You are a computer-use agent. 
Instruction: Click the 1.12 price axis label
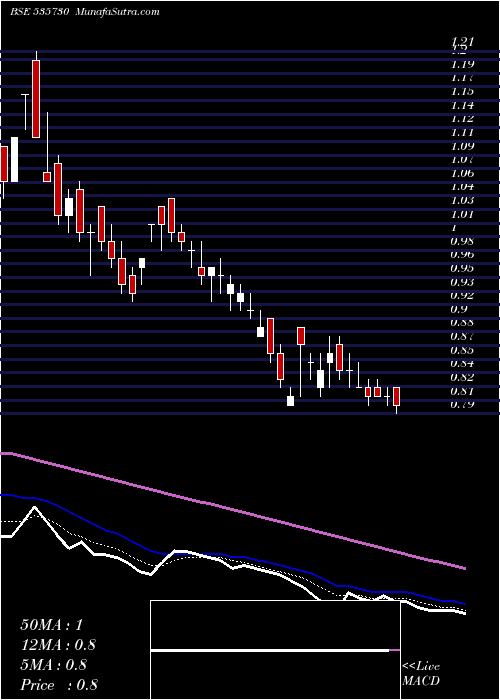[462, 119]
